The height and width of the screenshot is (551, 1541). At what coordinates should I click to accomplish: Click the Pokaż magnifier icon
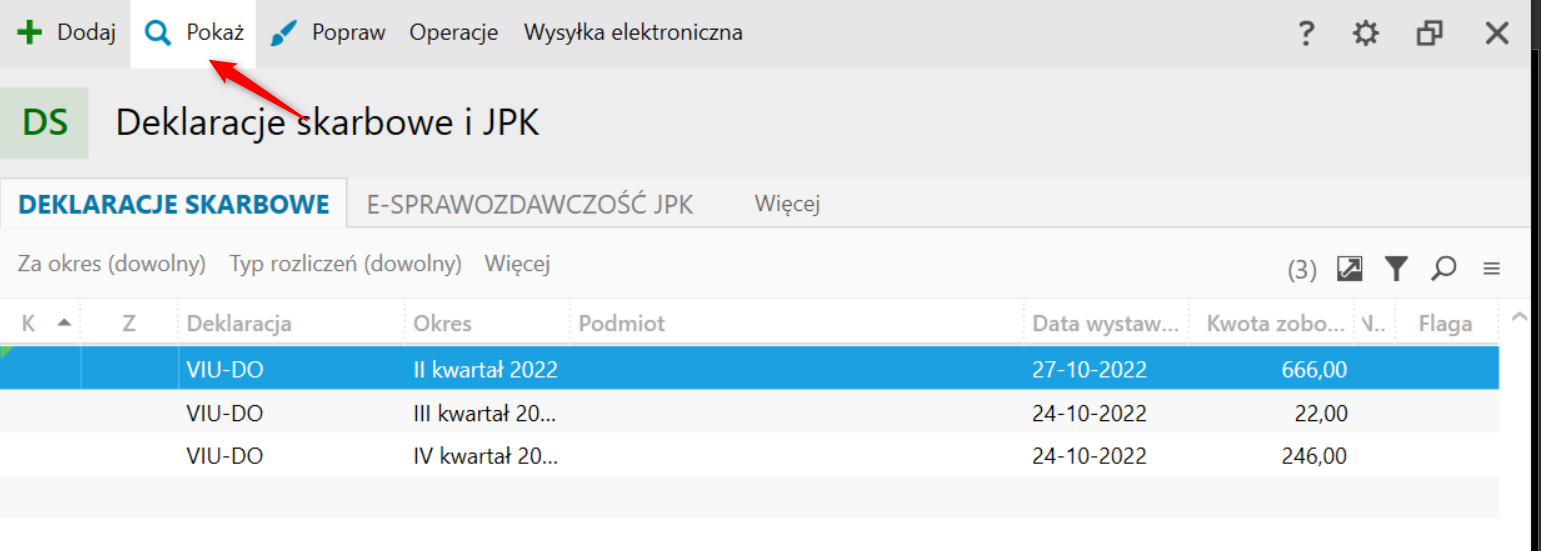(158, 34)
